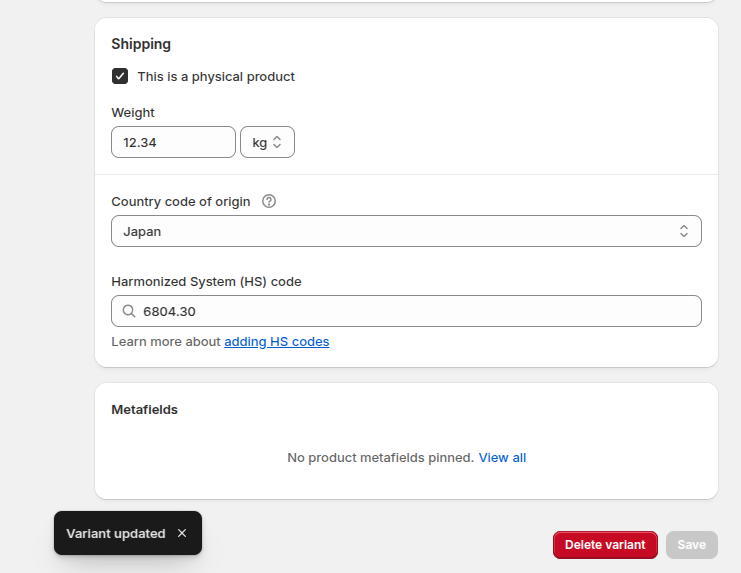Click the Variant updated notification text
Viewport: 741px width, 573px height.
[116, 533]
